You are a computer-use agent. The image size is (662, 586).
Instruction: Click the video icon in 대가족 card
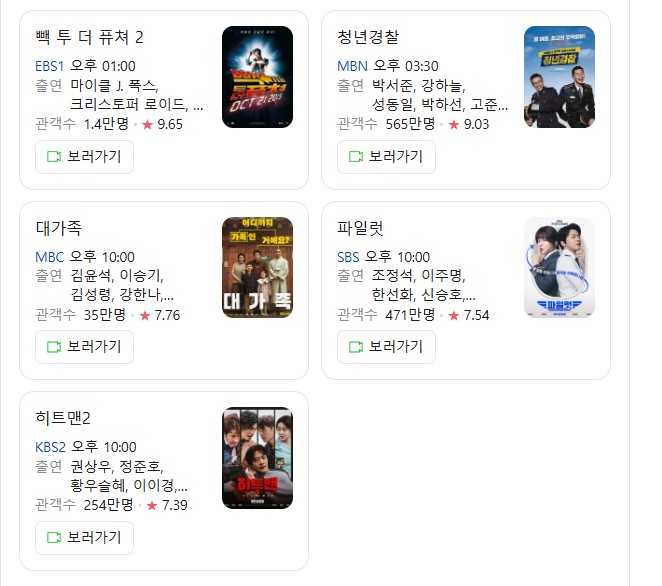(x=54, y=347)
